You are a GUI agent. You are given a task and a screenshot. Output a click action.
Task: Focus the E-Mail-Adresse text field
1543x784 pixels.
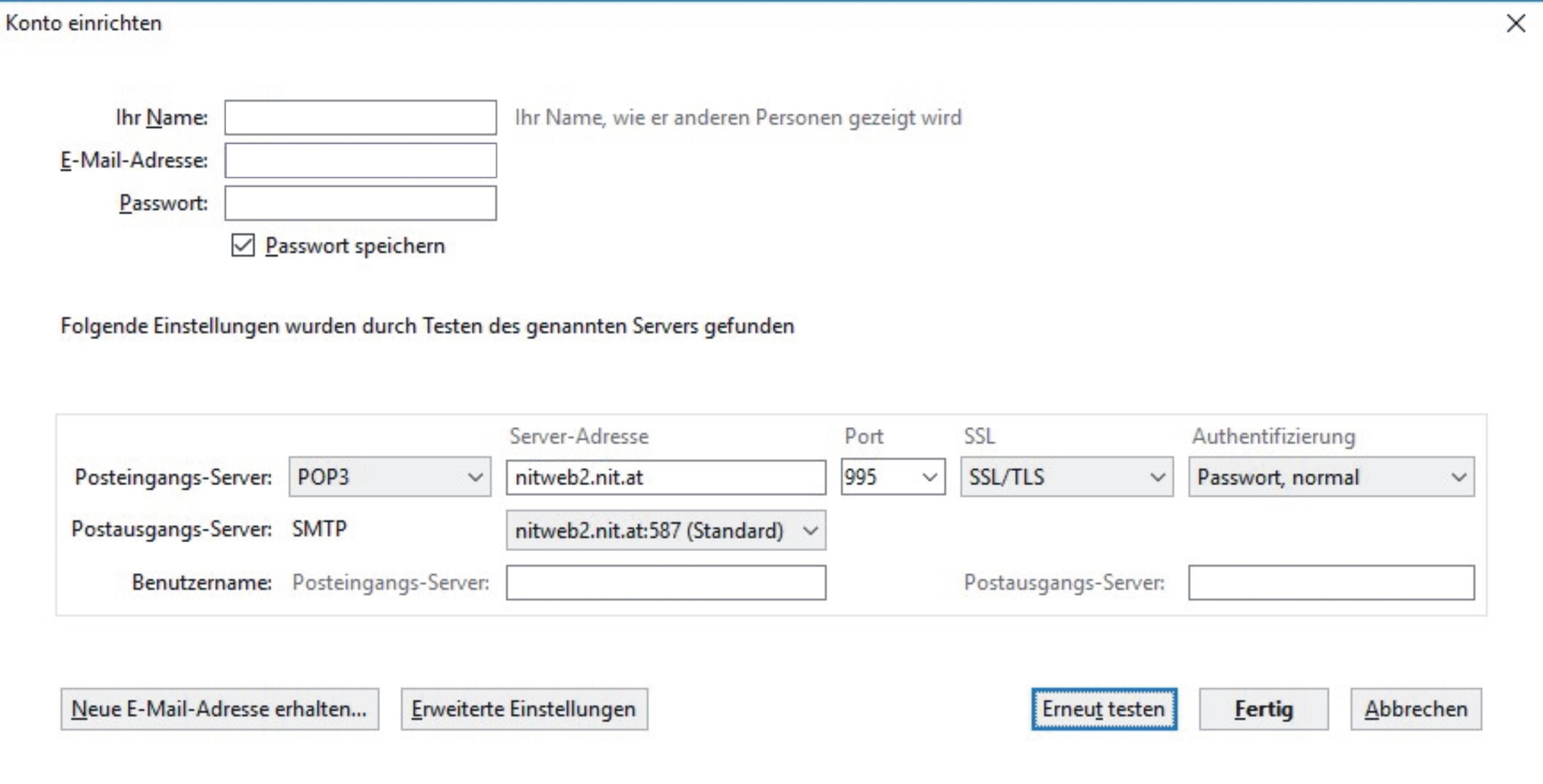coord(360,161)
